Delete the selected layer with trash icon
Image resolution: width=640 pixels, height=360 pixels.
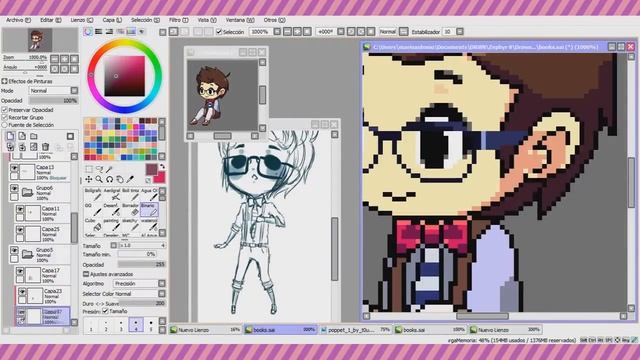pos(45,147)
